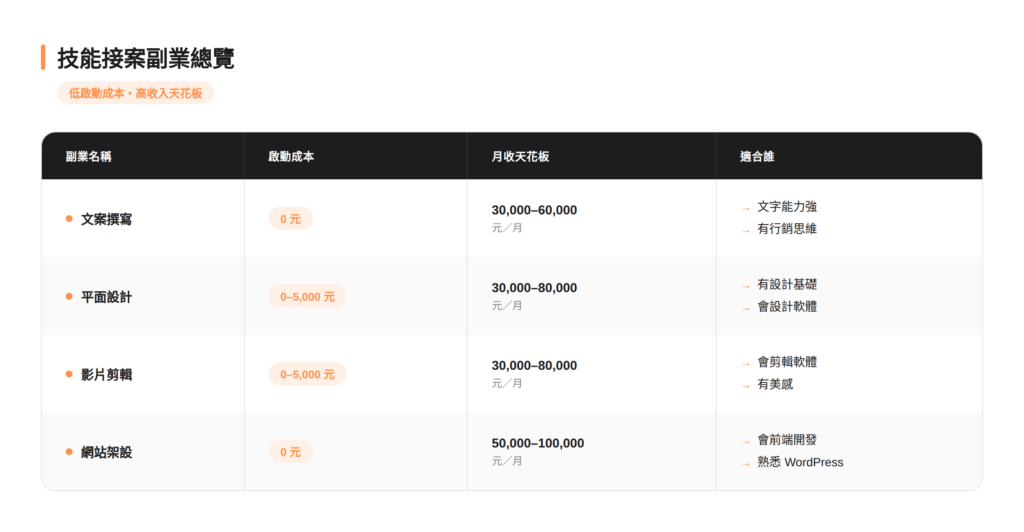Click the 月收天花板 column header
The height and width of the screenshot is (532, 1024).
(520, 157)
